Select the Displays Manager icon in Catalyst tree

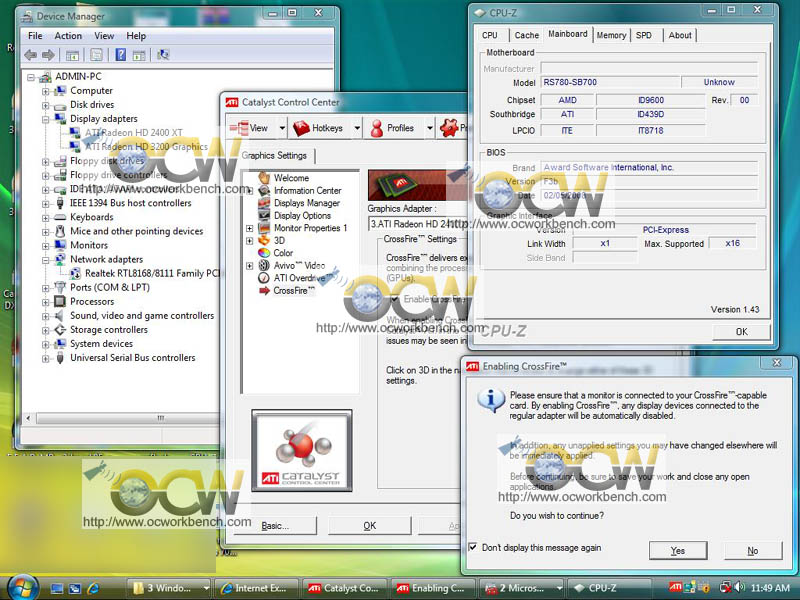[264, 203]
